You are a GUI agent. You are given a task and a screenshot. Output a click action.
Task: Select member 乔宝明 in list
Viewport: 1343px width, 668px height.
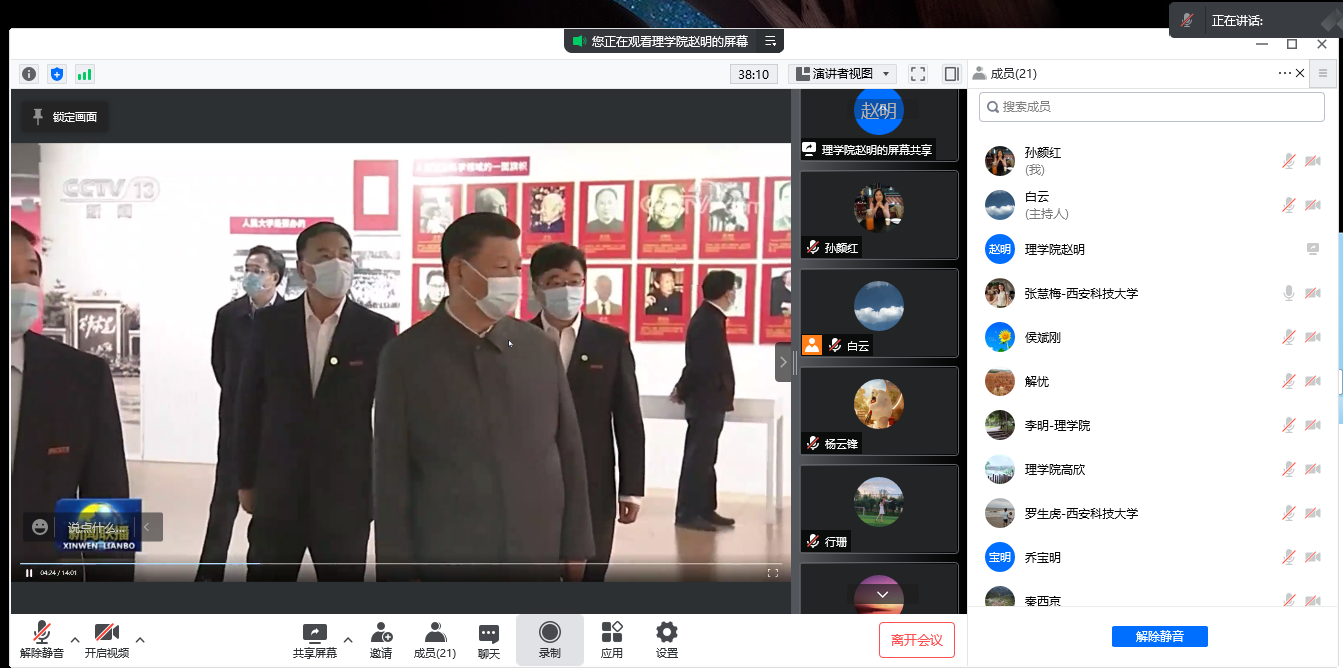(1153, 557)
